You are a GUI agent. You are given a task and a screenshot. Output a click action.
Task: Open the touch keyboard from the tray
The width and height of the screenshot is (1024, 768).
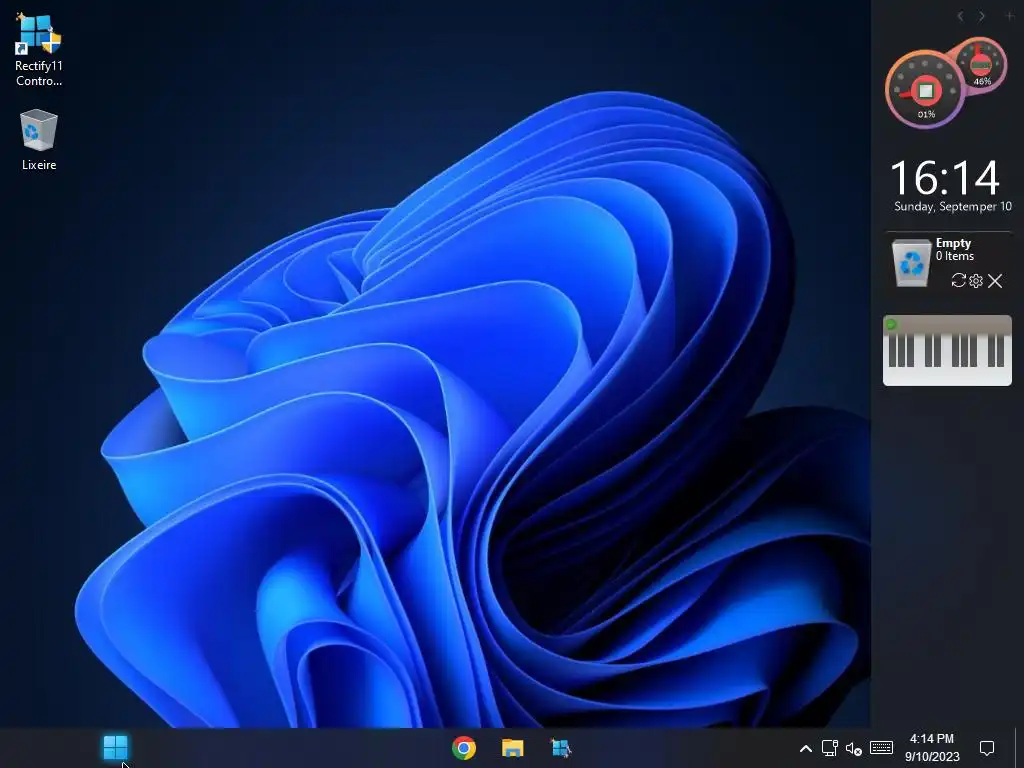[x=881, y=748]
